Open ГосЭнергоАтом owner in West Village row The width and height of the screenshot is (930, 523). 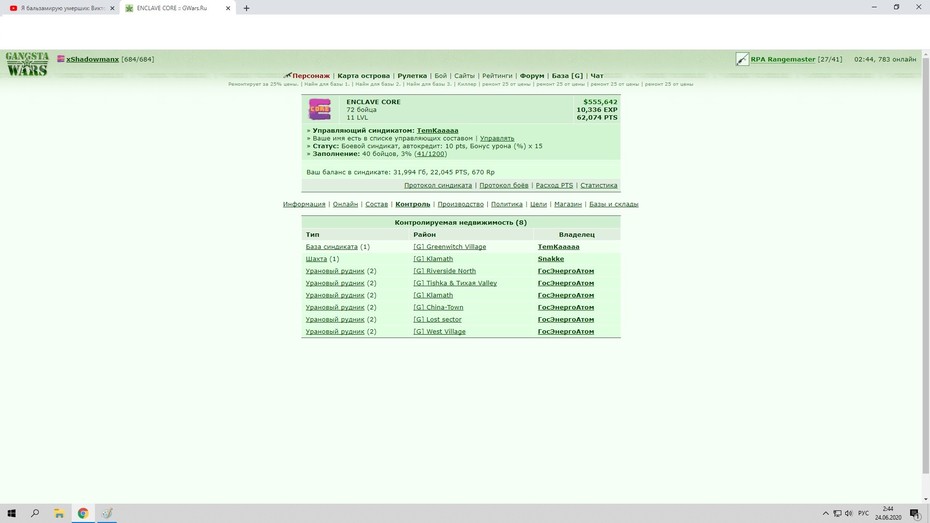(x=565, y=331)
